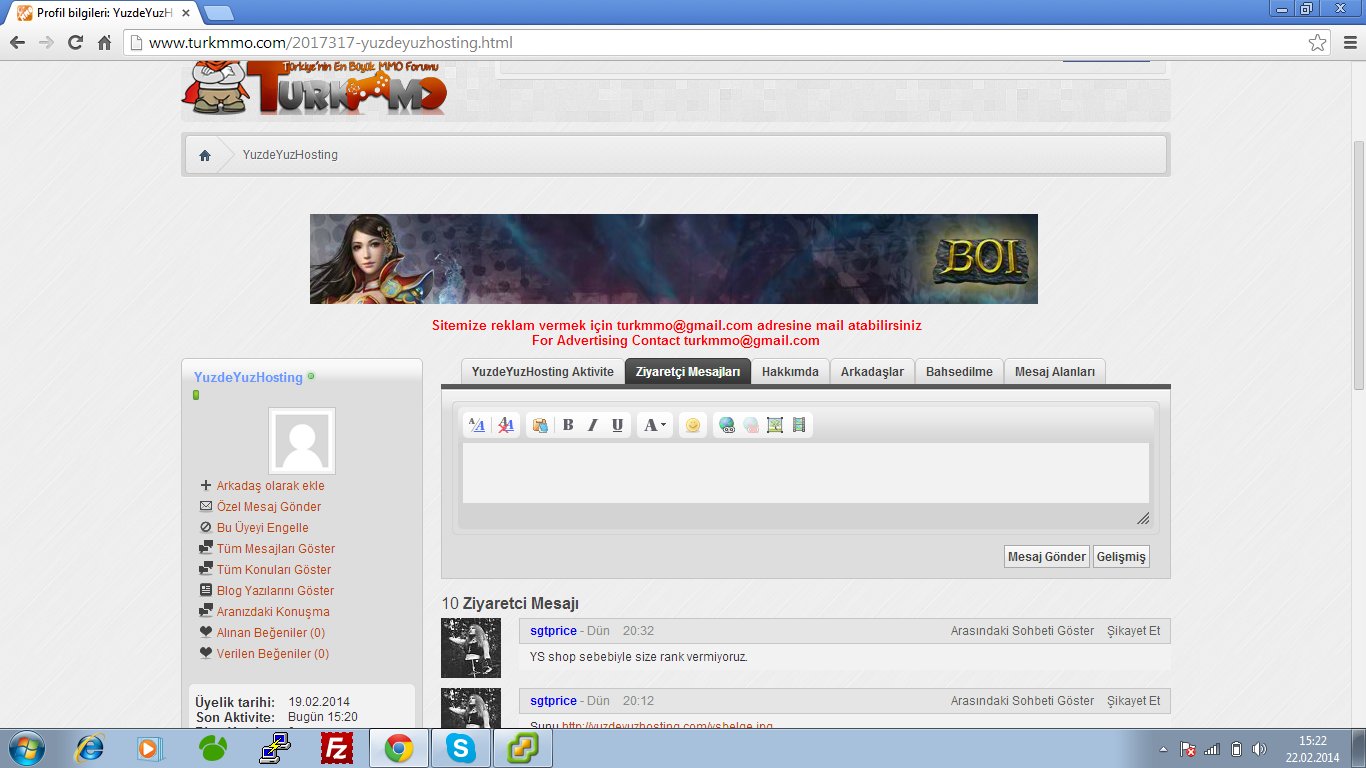Open Chrome home page button
Screen dimensions: 1366x768
[104, 43]
